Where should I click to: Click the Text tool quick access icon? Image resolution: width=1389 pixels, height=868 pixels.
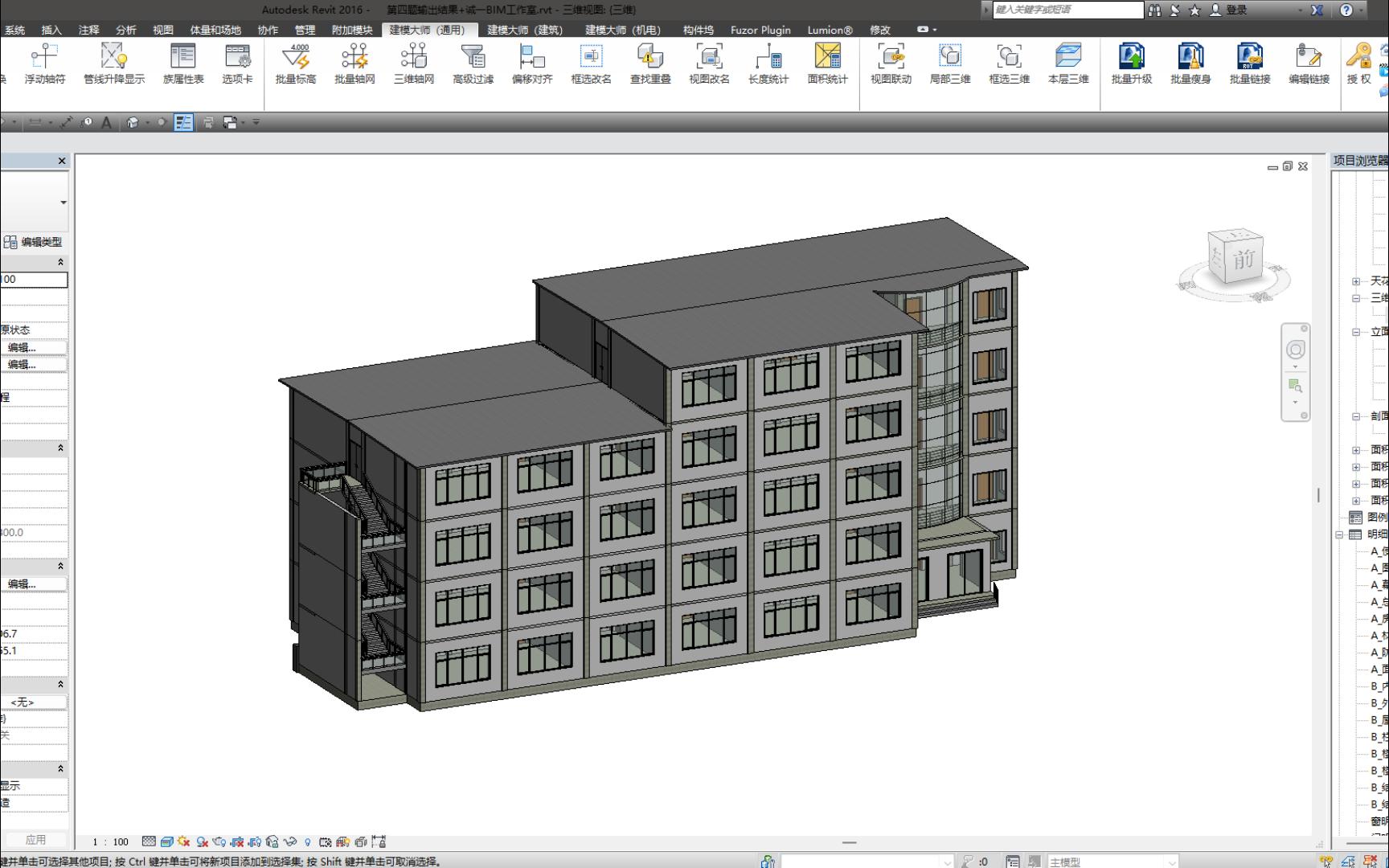pos(106,122)
